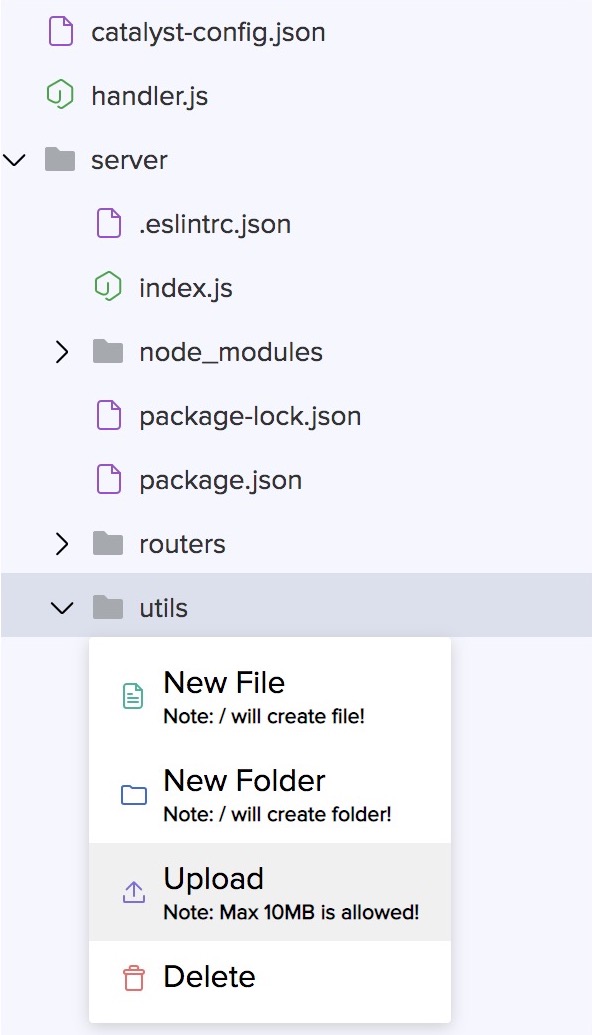Screen dimensions: 592x1035
Task: Click the routers folder icon
Action: (x=110, y=544)
